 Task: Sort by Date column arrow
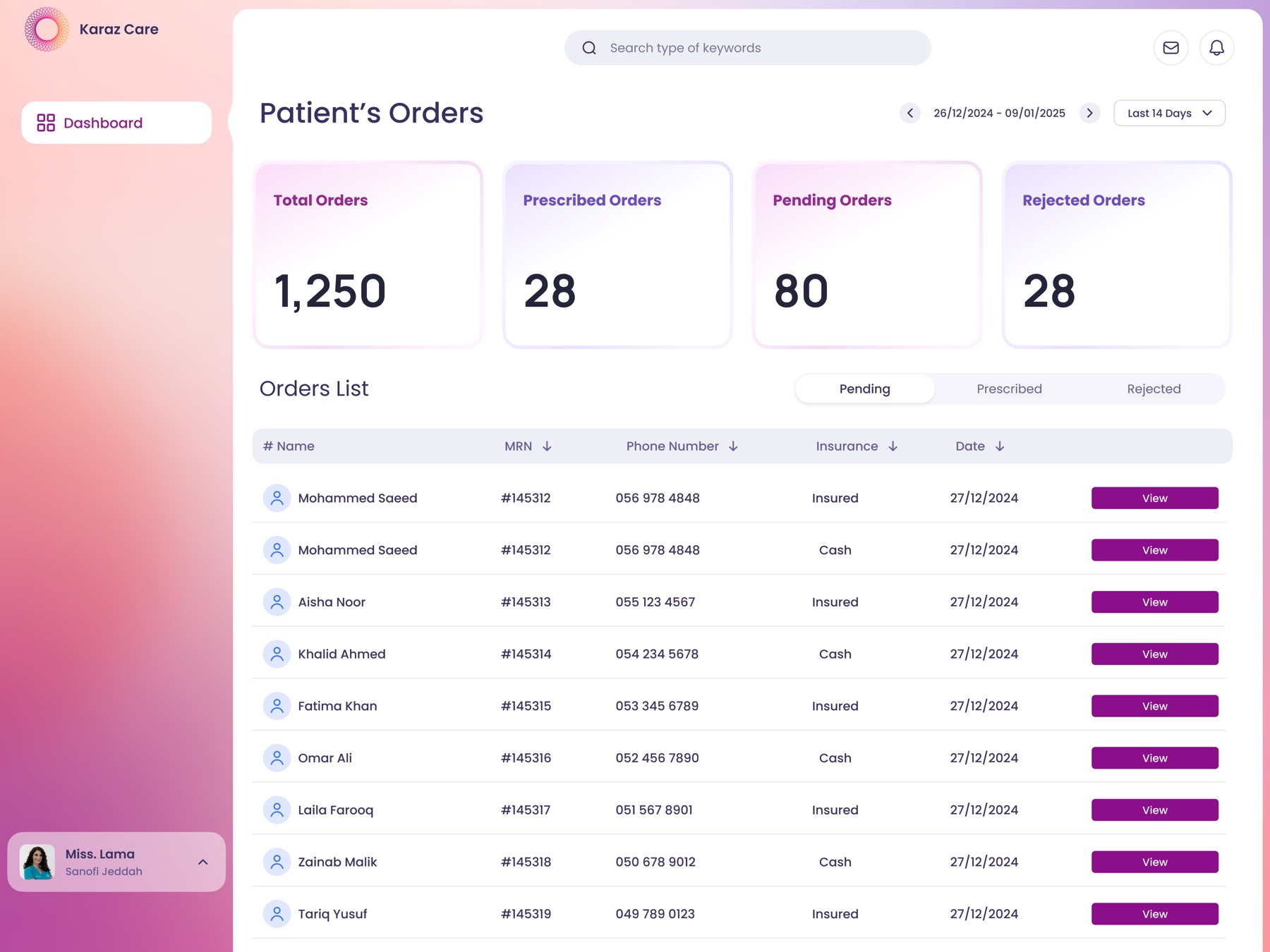point(1000,446)
